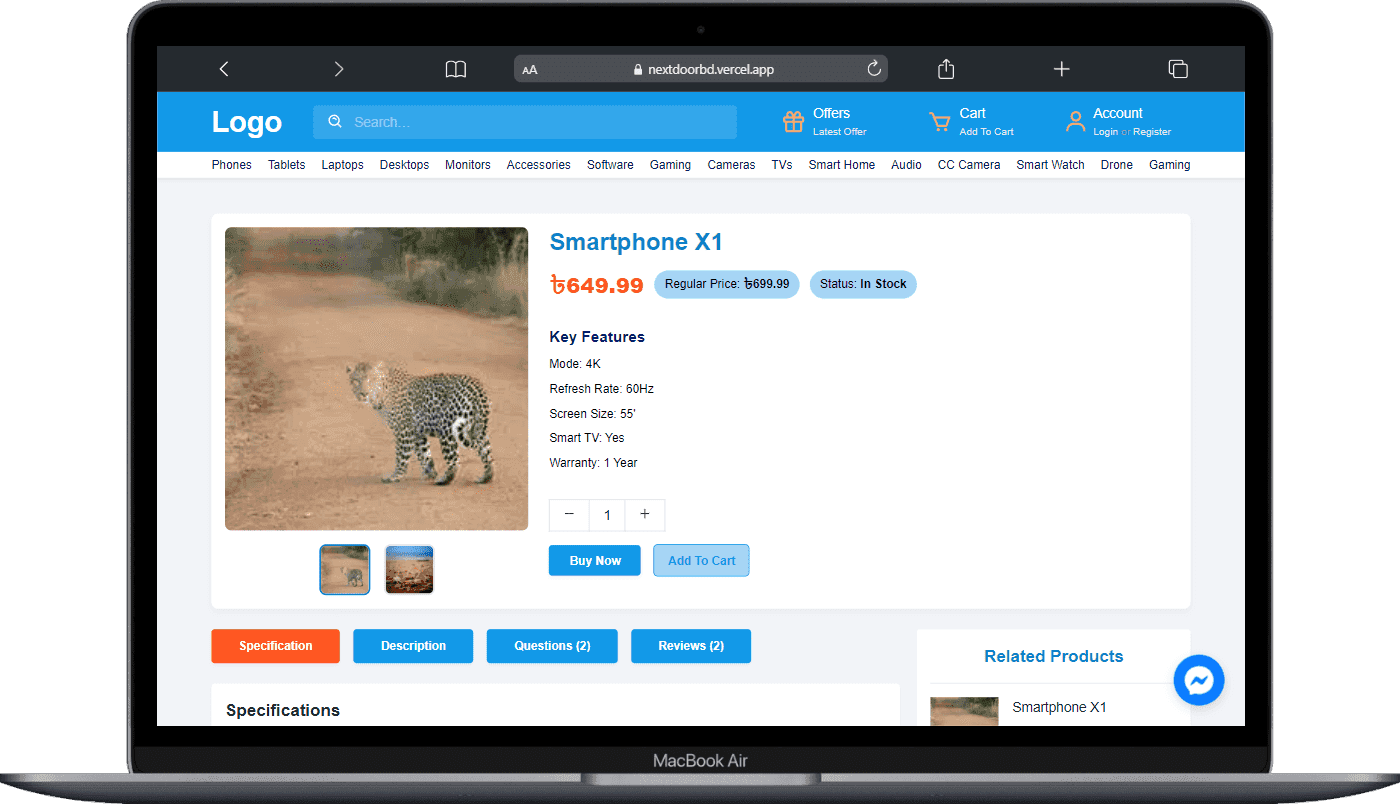Open the Audio category

coord(907,165)
